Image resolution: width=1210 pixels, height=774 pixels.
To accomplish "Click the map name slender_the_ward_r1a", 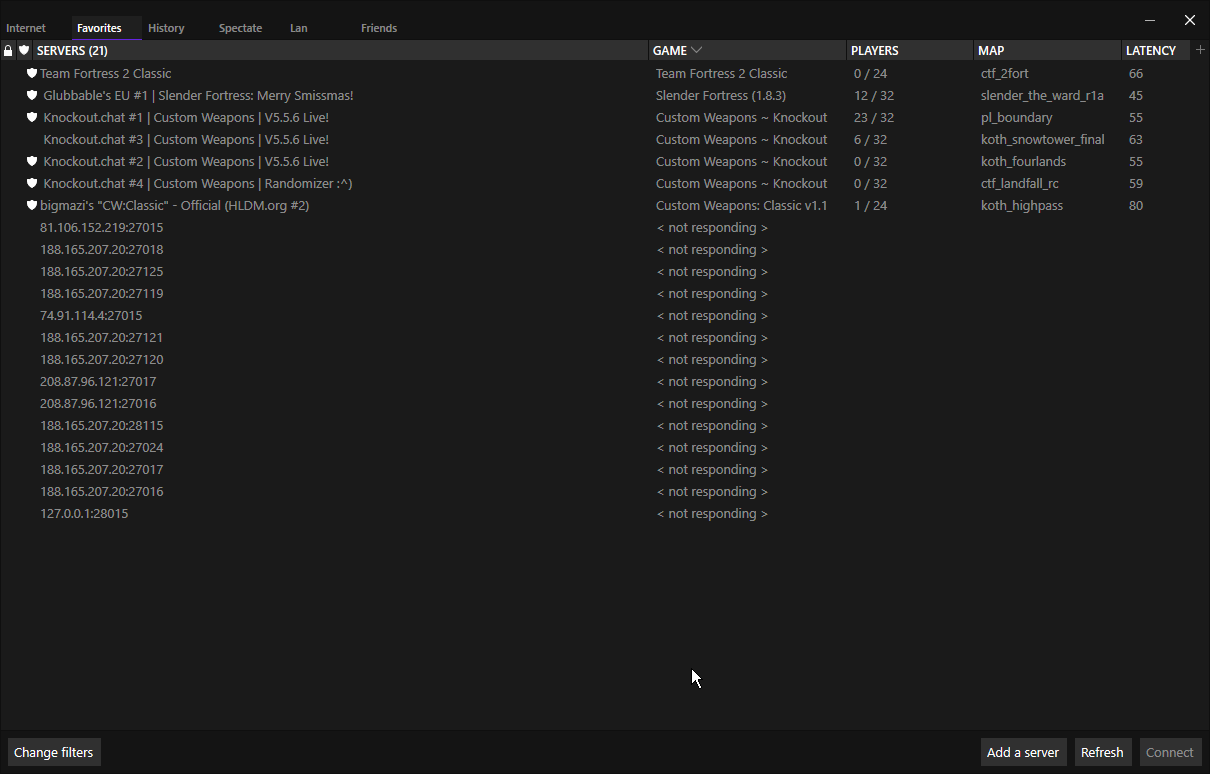I will tap(1042, 95).
